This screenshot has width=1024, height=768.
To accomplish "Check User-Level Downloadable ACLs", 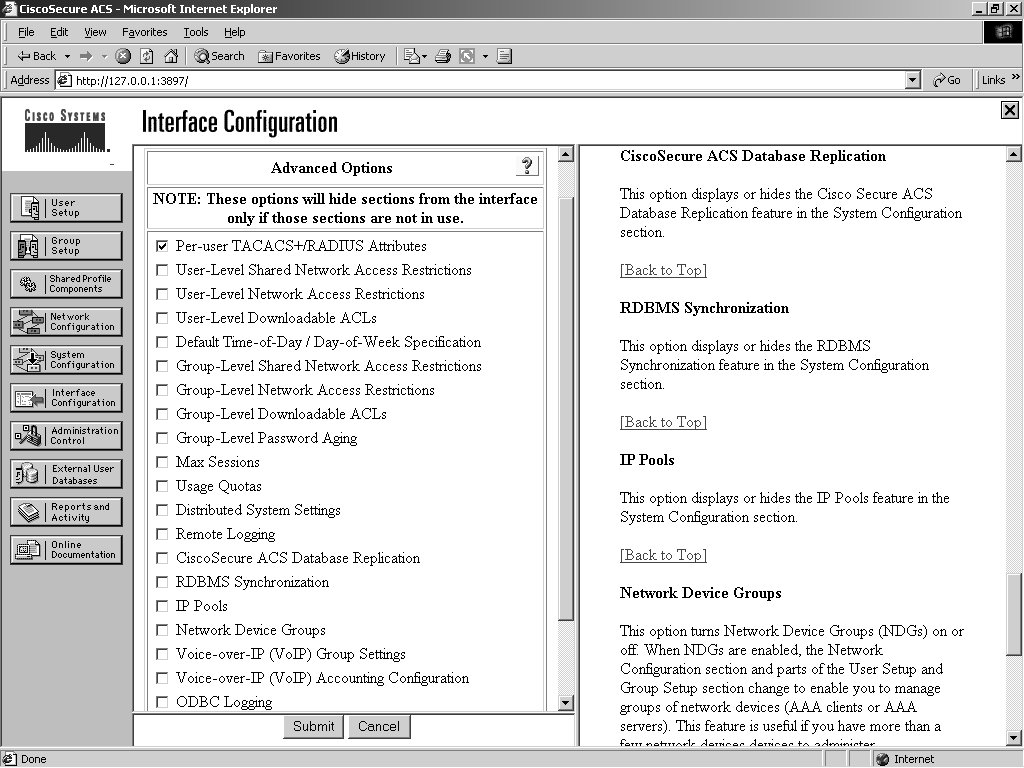I will pos(162,318).
